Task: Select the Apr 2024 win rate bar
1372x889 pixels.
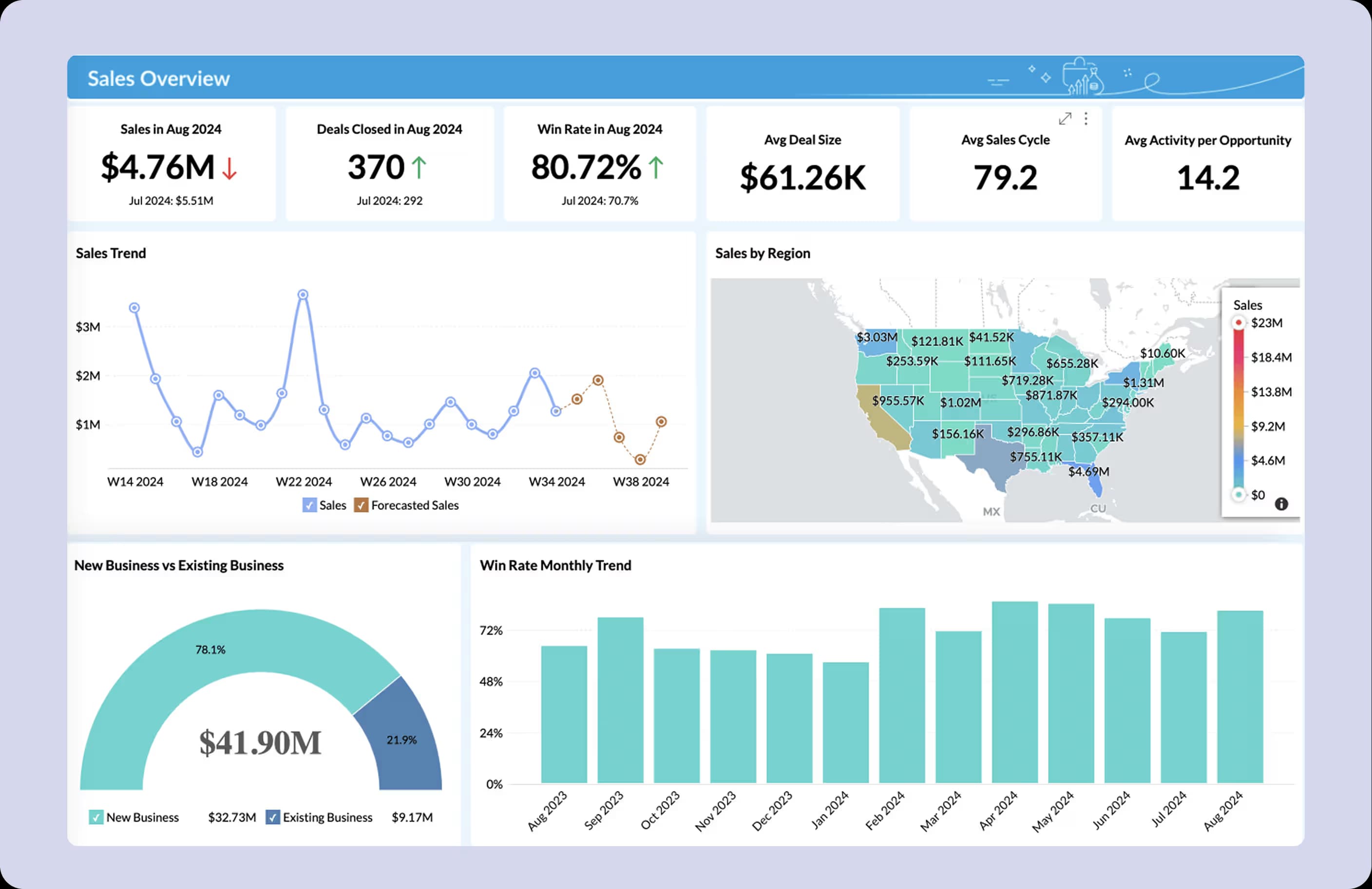Action: click(1014, 692)
